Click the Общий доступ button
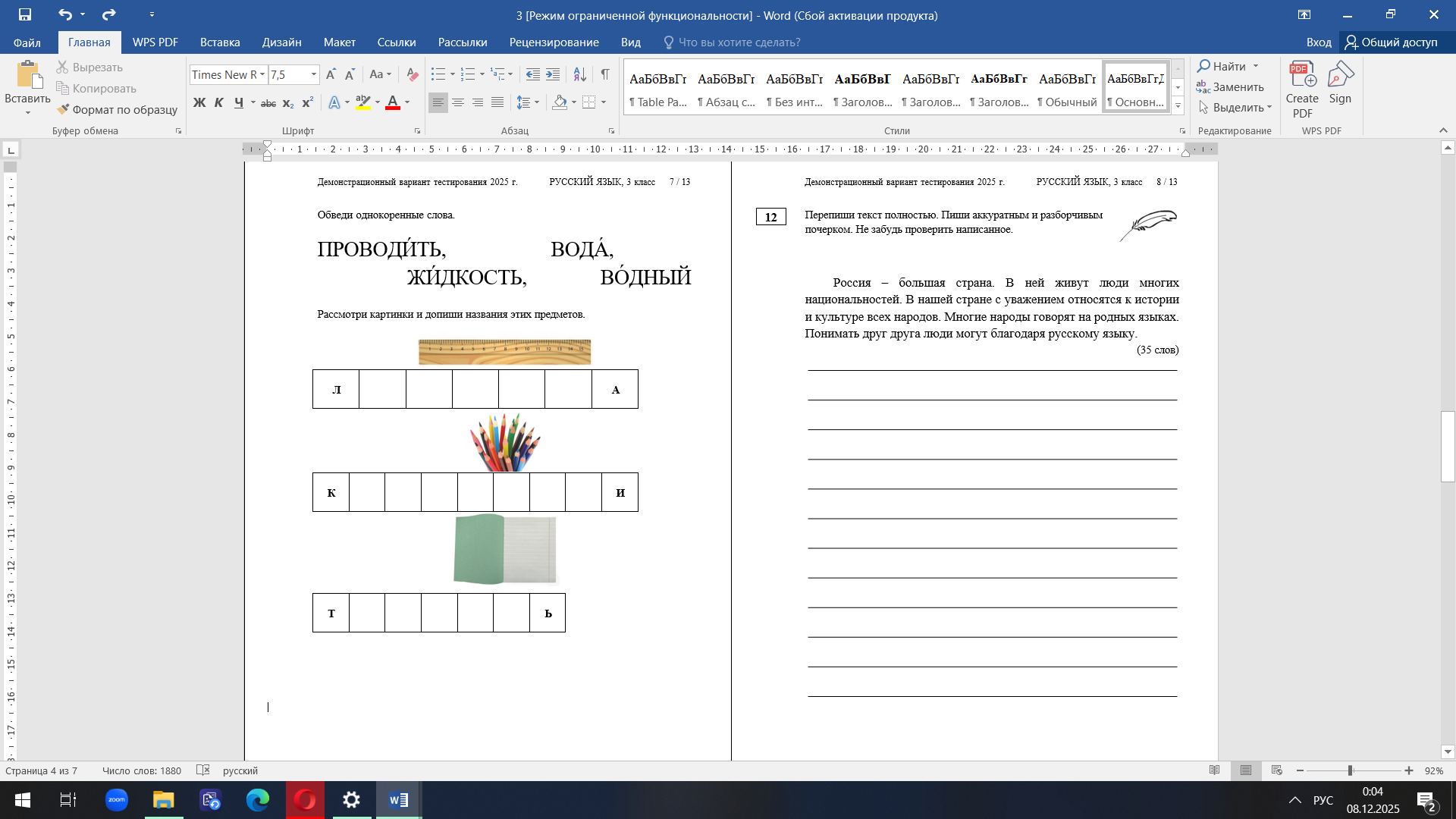This screenshot has width=1456, height=819. tap(1392, 42)
